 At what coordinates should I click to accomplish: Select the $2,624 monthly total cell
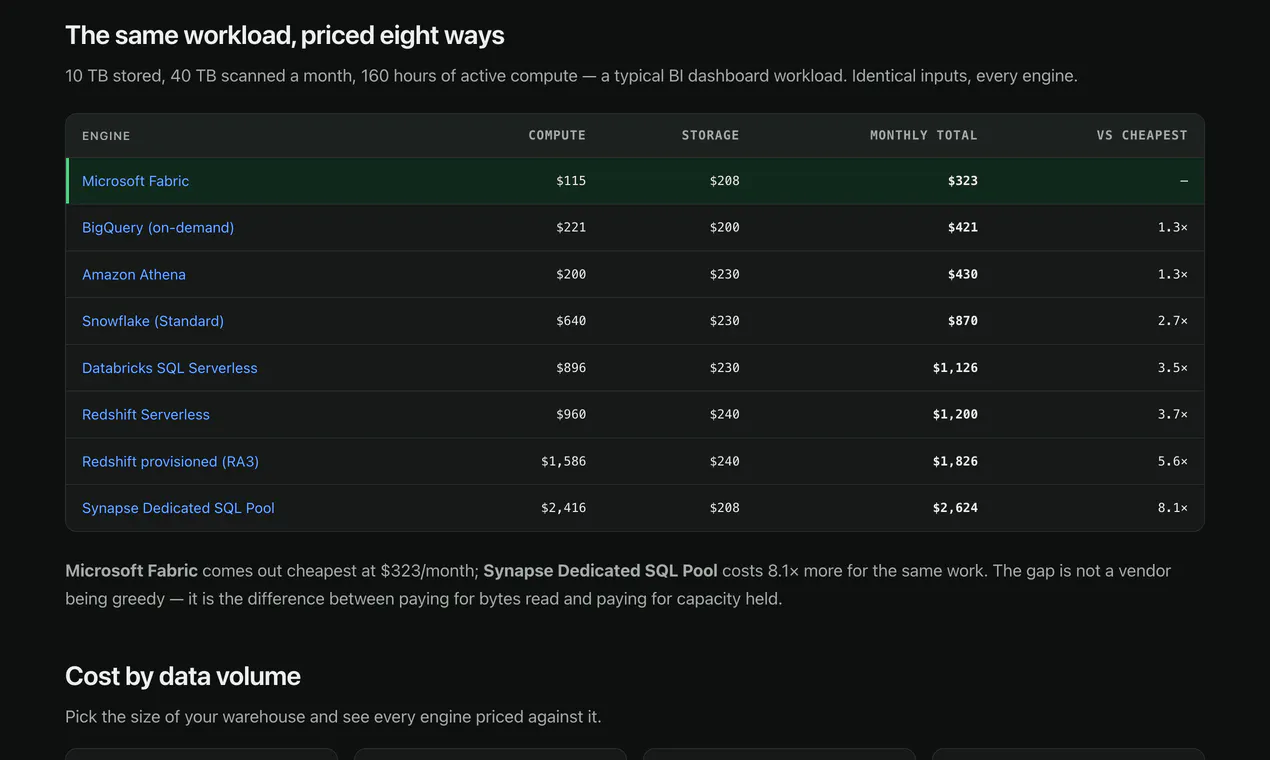(955, 508)
